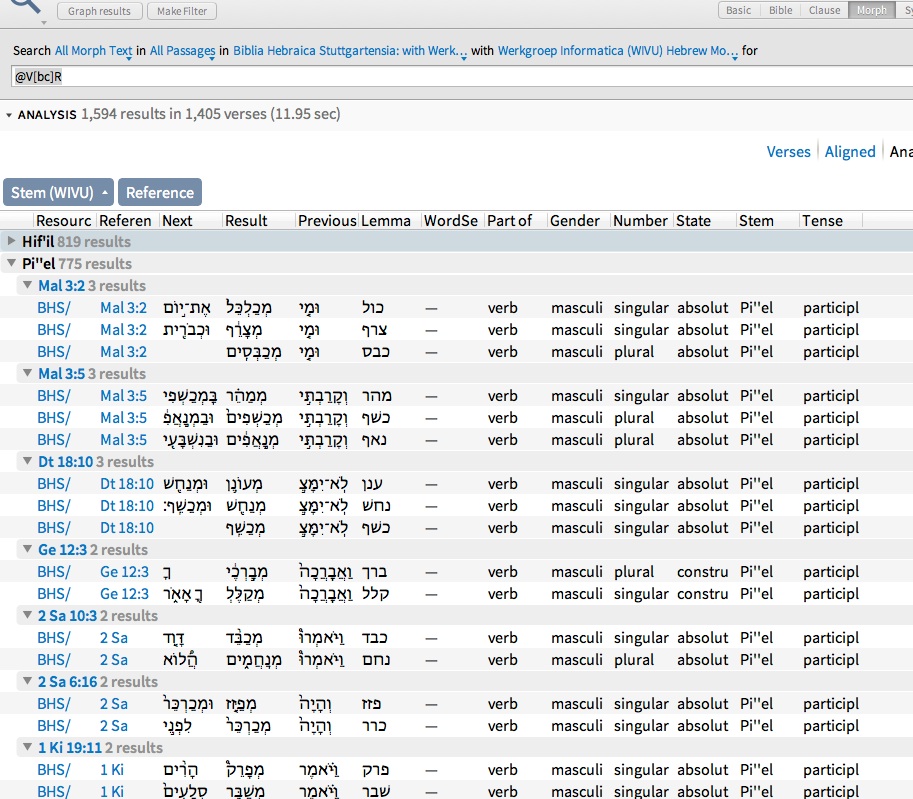Open BHS link in the שׁבר row
913x799 pixels.
point(54,791)
